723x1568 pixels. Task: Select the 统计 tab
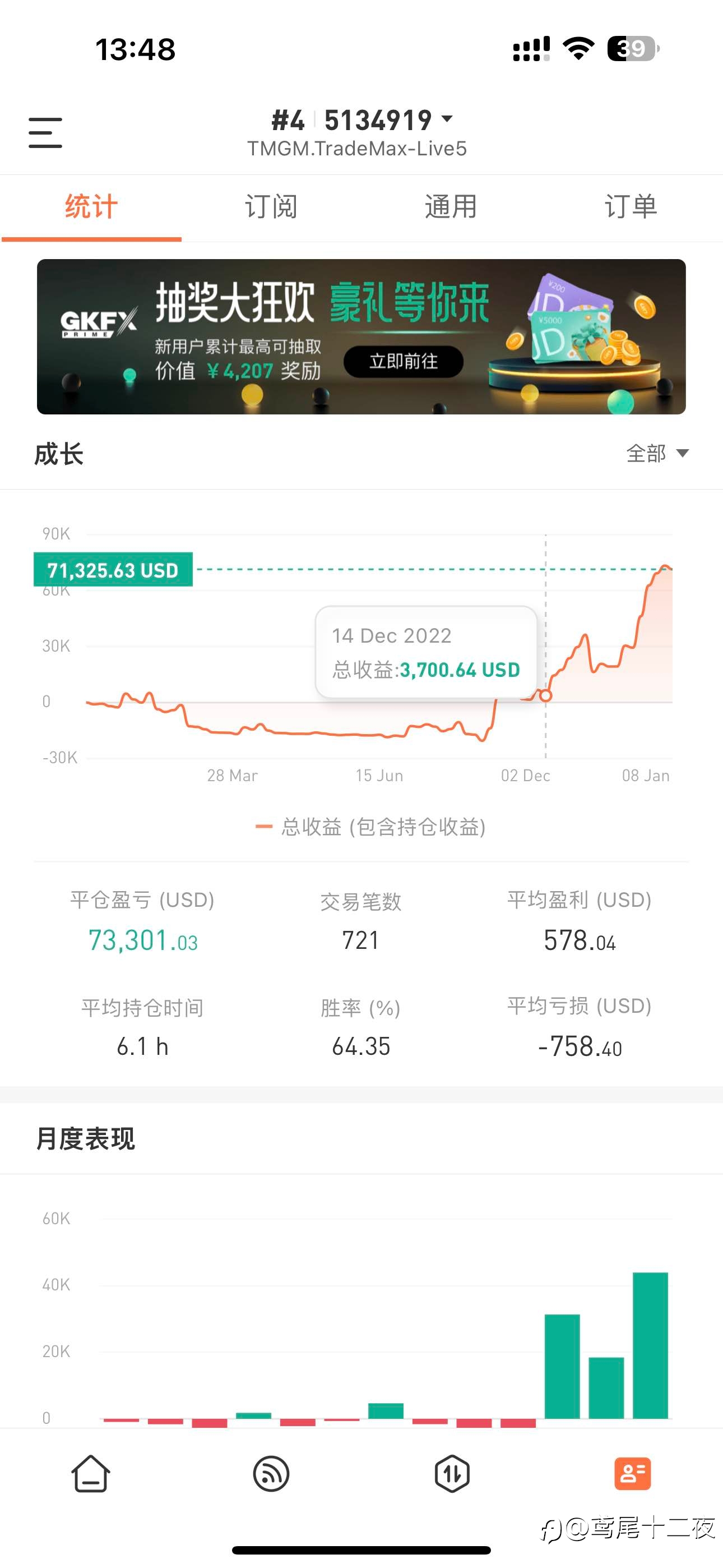91,207
